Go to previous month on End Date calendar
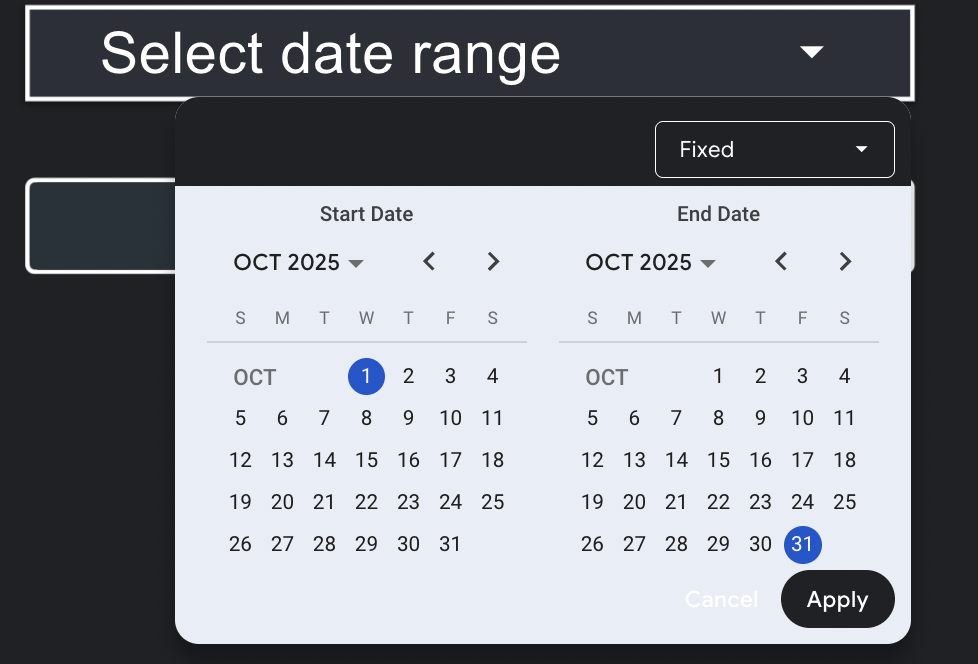 tap(781, 262)
